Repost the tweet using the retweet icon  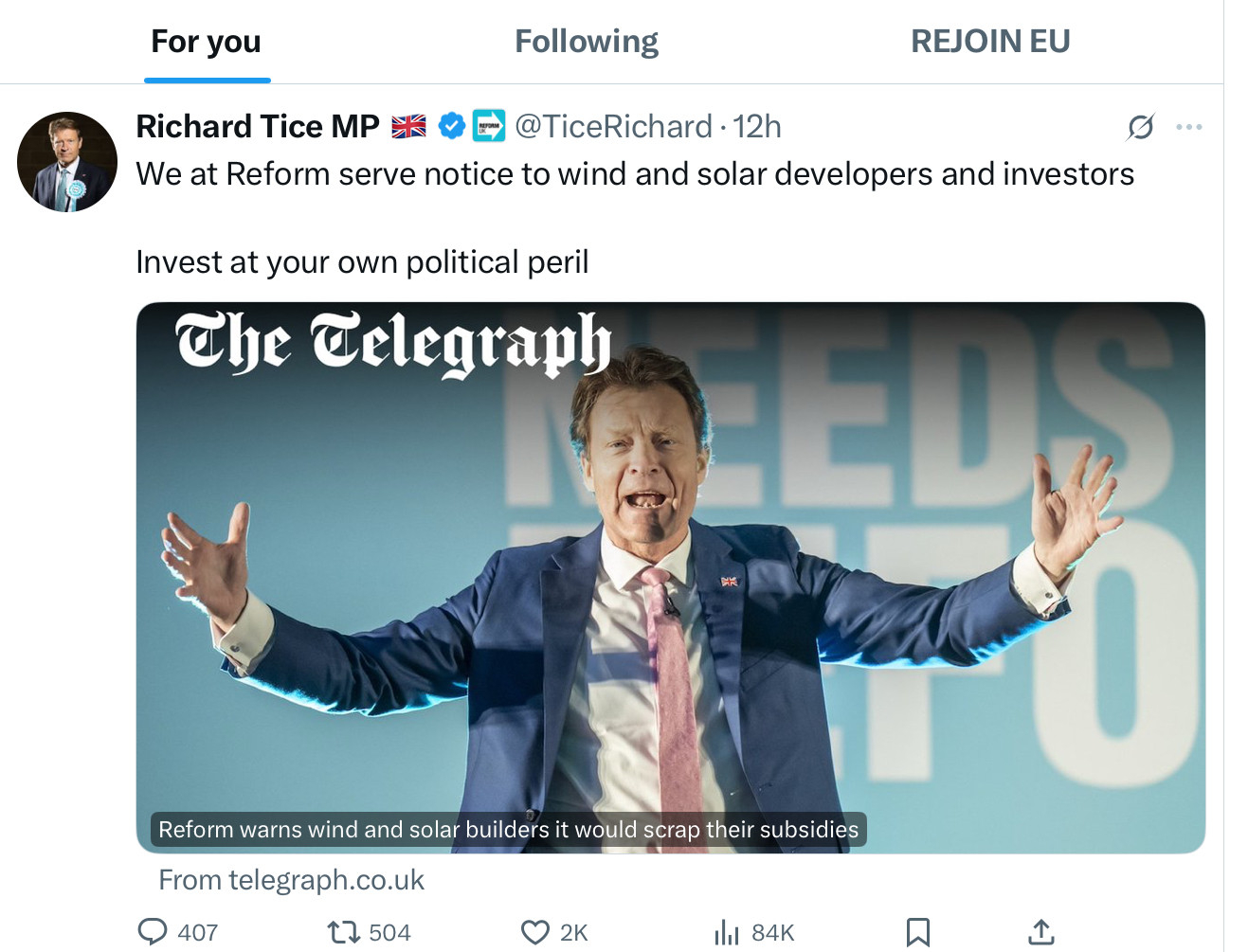tap(341, 933)
